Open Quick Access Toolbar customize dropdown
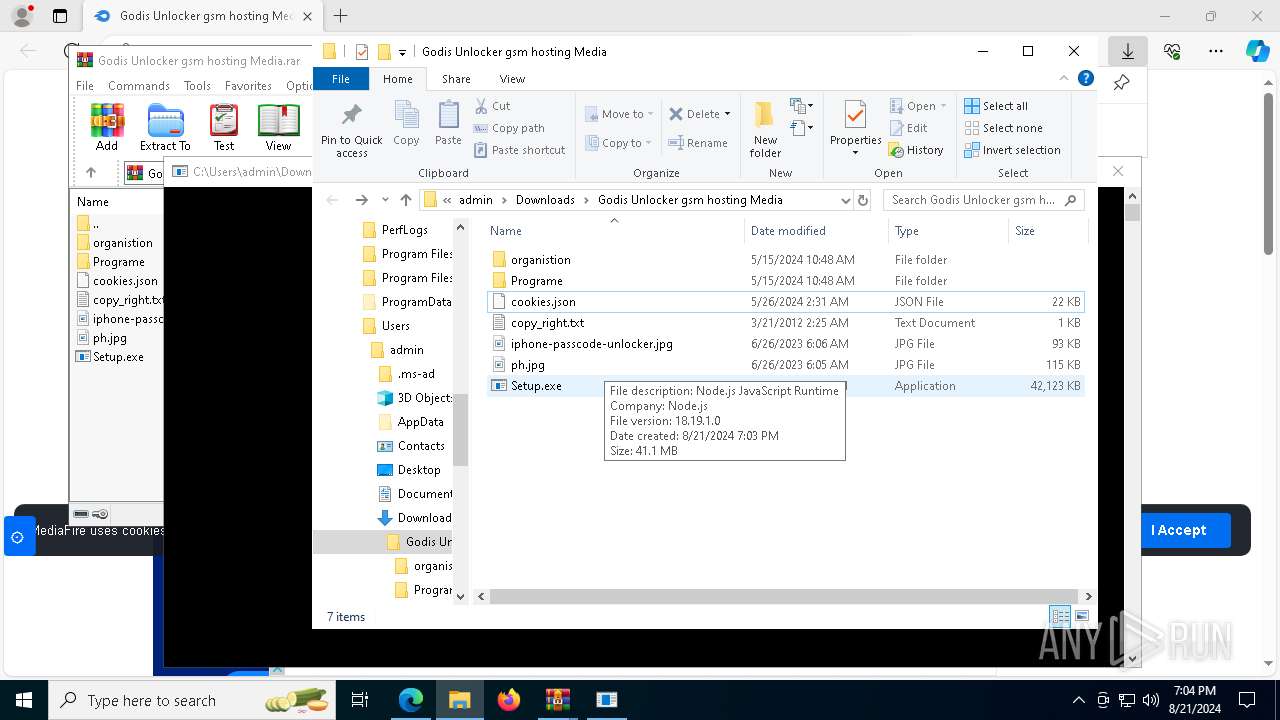 point(402,52)
